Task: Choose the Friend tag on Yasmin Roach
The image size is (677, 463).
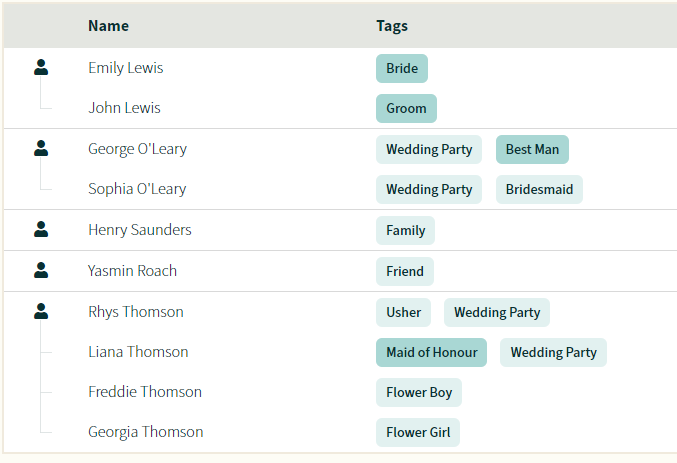Action: [405, 272]
